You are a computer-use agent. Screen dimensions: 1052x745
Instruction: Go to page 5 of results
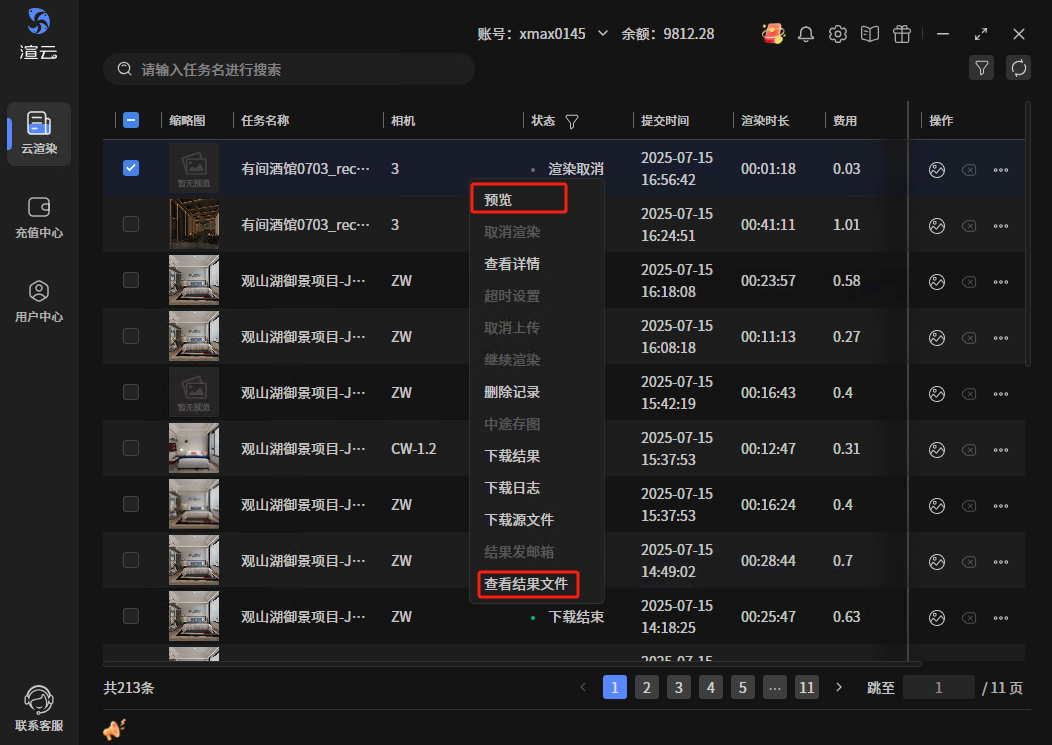coord(742,687)
